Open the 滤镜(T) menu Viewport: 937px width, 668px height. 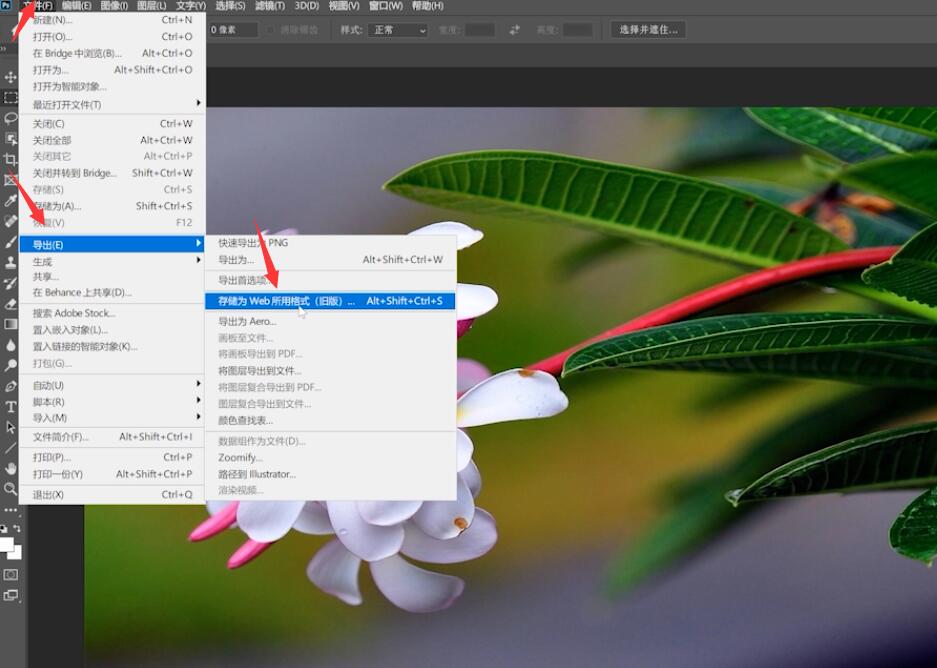270,5
